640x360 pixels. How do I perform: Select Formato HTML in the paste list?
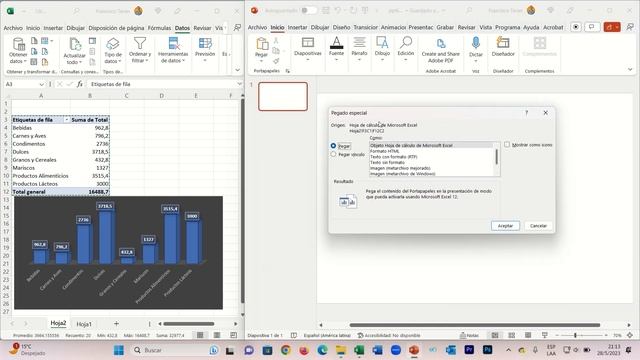pos(384,151)
